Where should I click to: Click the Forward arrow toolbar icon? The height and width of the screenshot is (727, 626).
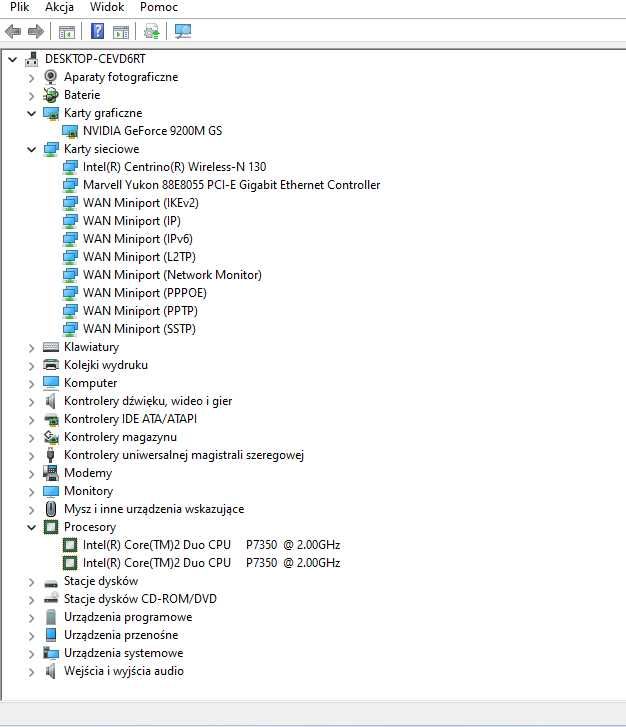[x=36, y=32]
